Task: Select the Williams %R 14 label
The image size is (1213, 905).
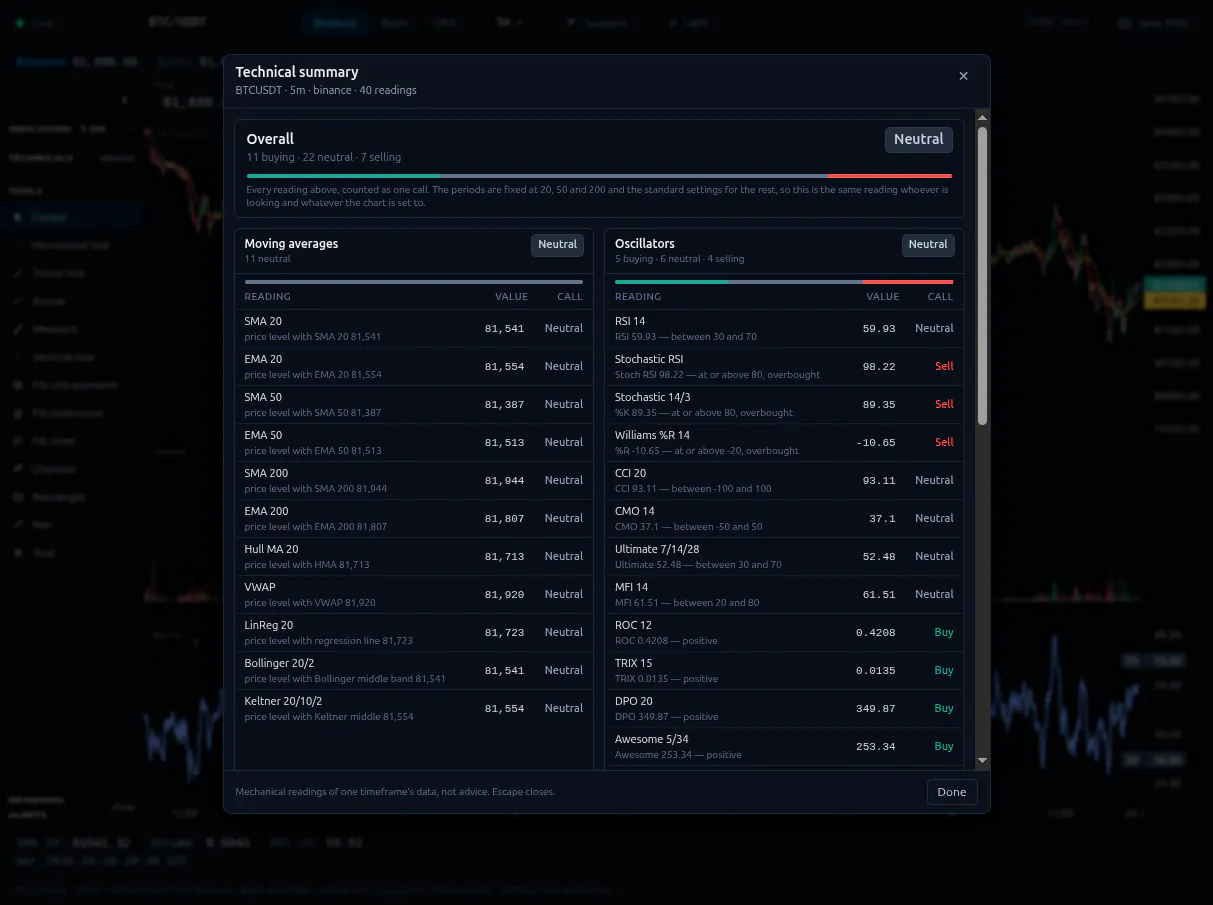Action: pyautogui.click(x=652, y=435)
